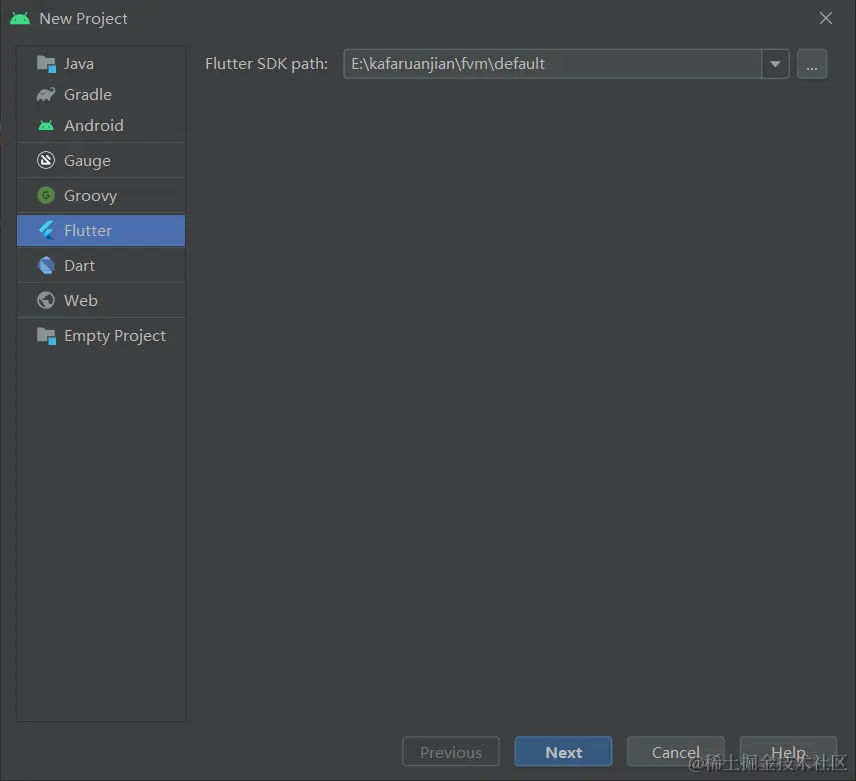Open Help for the dialog
The image size is (856, 781).
tap(788, 752)
